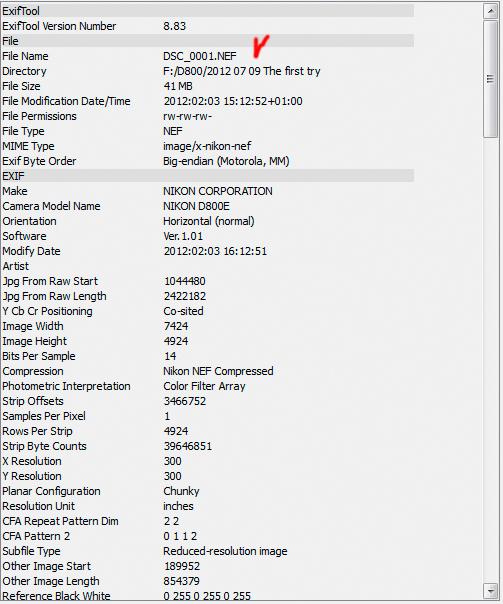The height and width of the screenshot is (604, 503).
Task: Click the Image Height label
Action: pyautogui.click(x=34, y=341)
